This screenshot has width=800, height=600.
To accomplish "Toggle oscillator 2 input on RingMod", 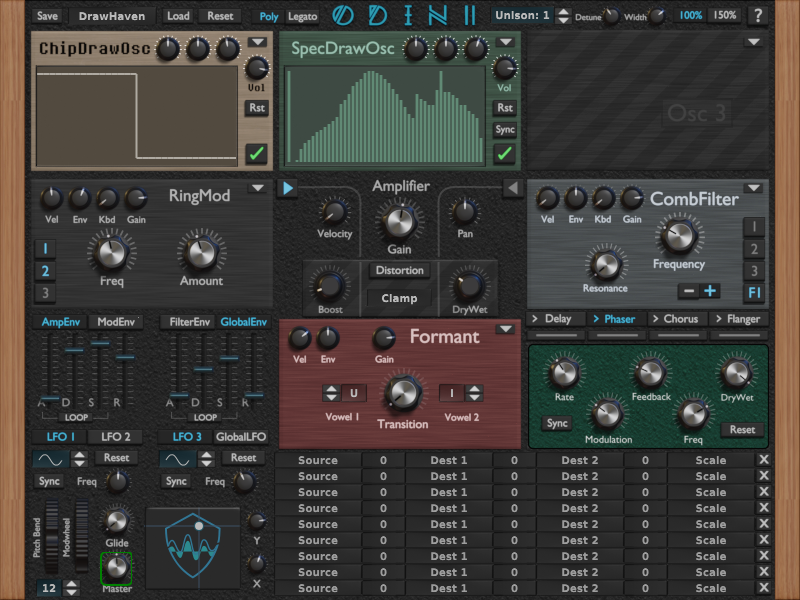I will tap(45, 271).
